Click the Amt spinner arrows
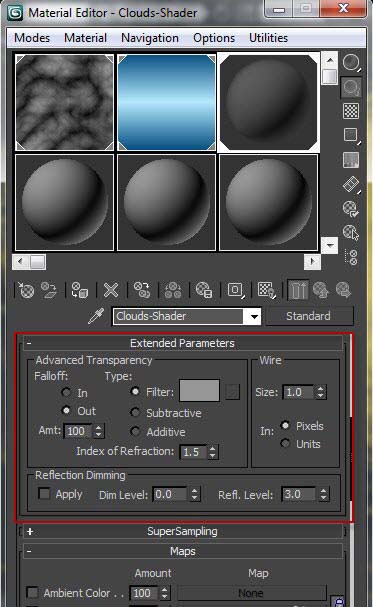The width and height of the screenshot is (373, 607). coord(99,431)
